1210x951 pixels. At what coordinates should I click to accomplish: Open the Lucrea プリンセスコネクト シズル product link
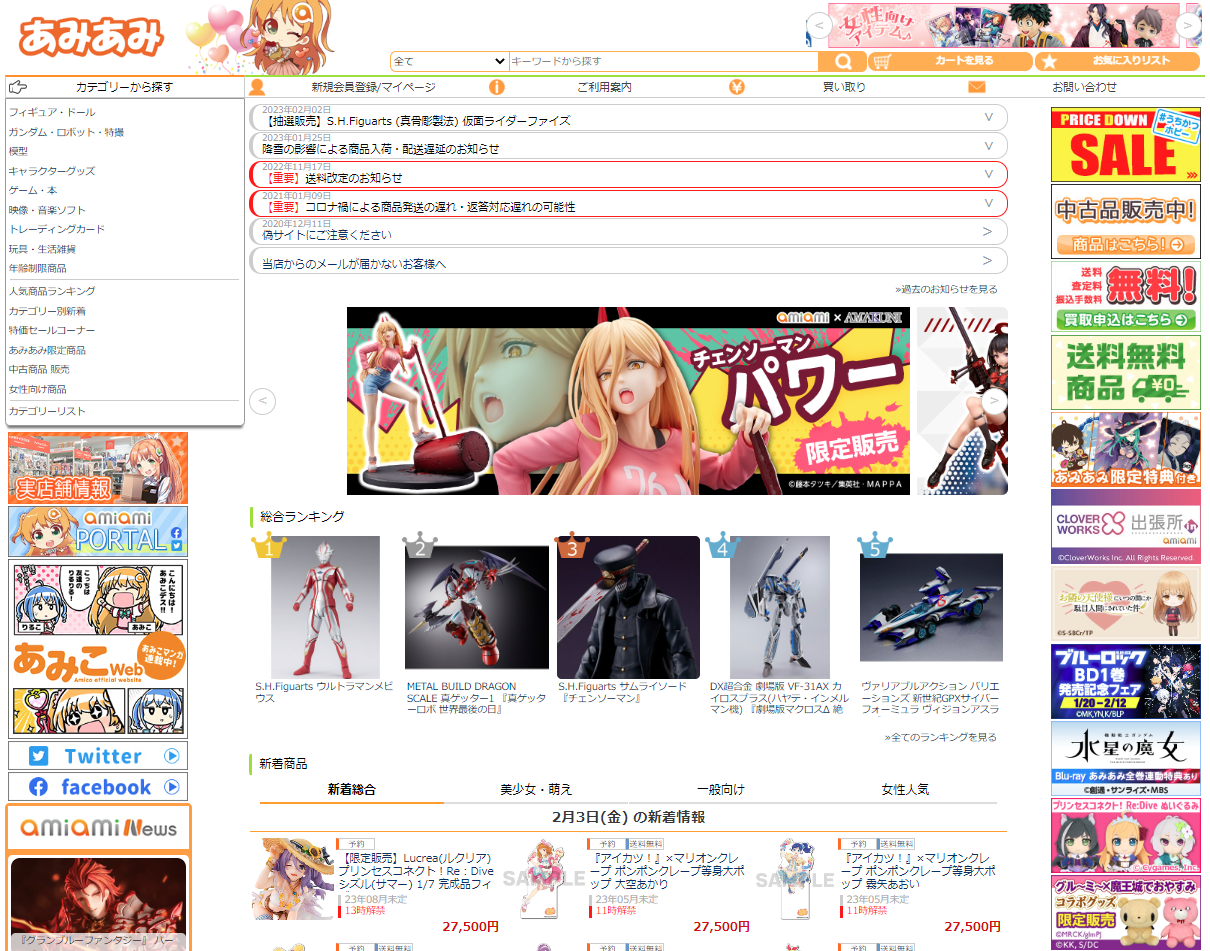coord(418,871)
